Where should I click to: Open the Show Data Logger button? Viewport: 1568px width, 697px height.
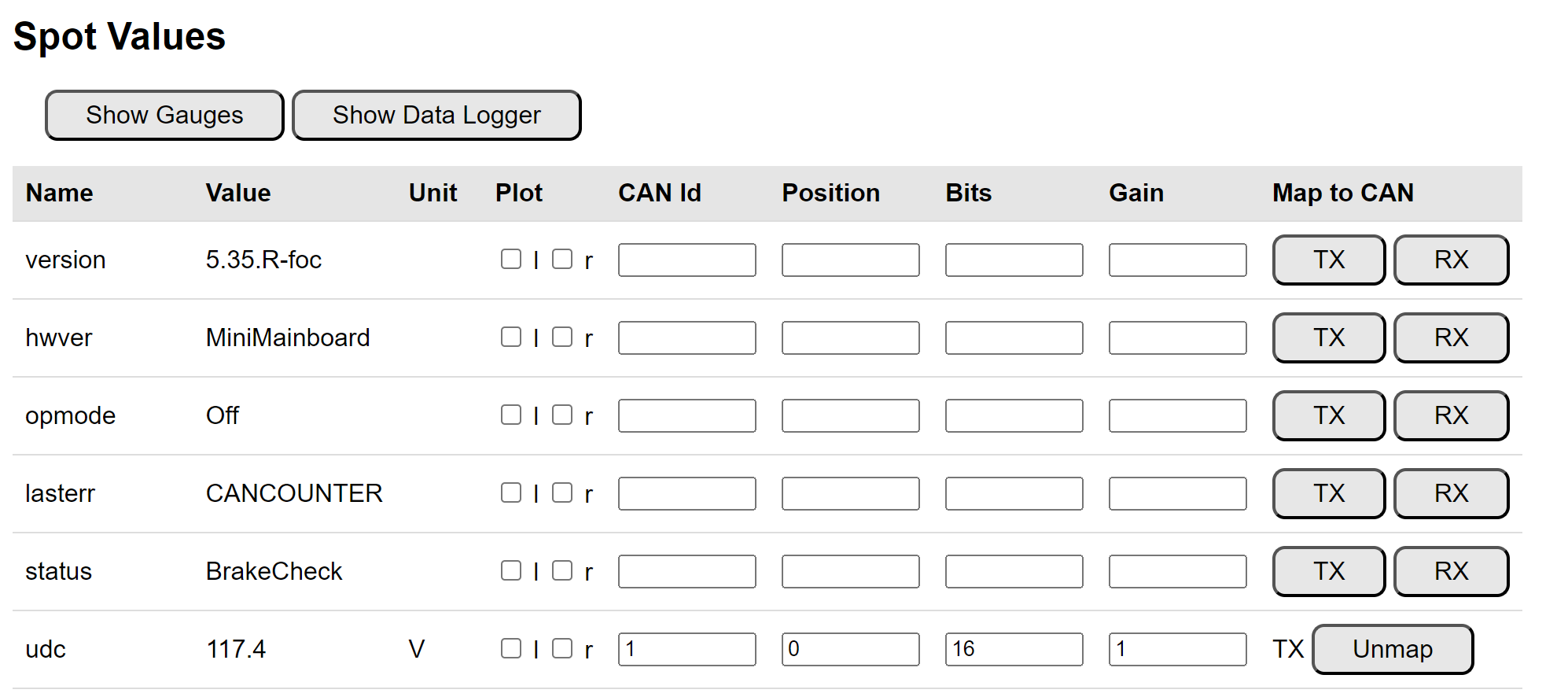[436, 116]
